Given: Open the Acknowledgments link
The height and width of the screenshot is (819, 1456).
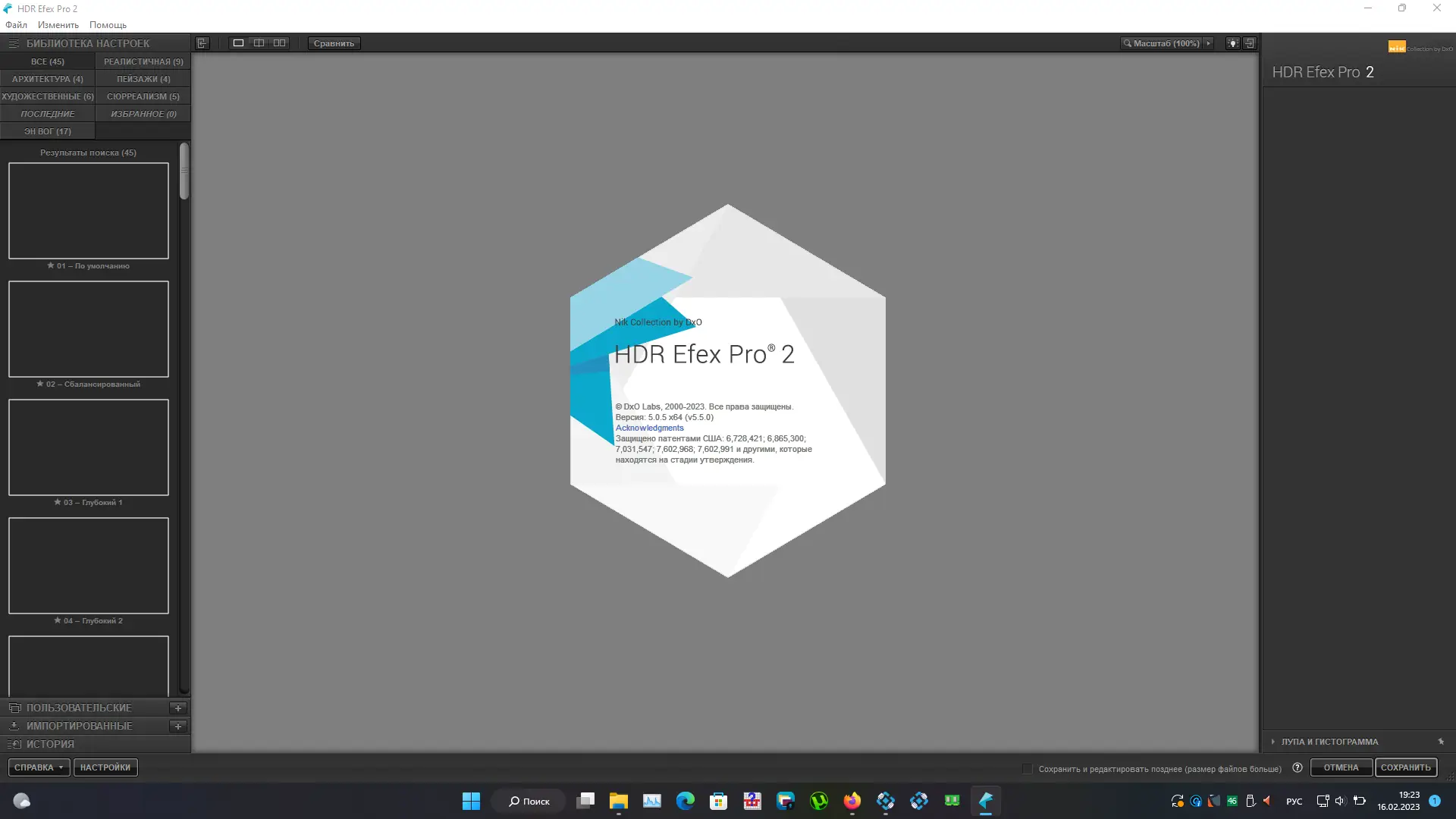Looking at the screenshot, I should tap(649, 428).
